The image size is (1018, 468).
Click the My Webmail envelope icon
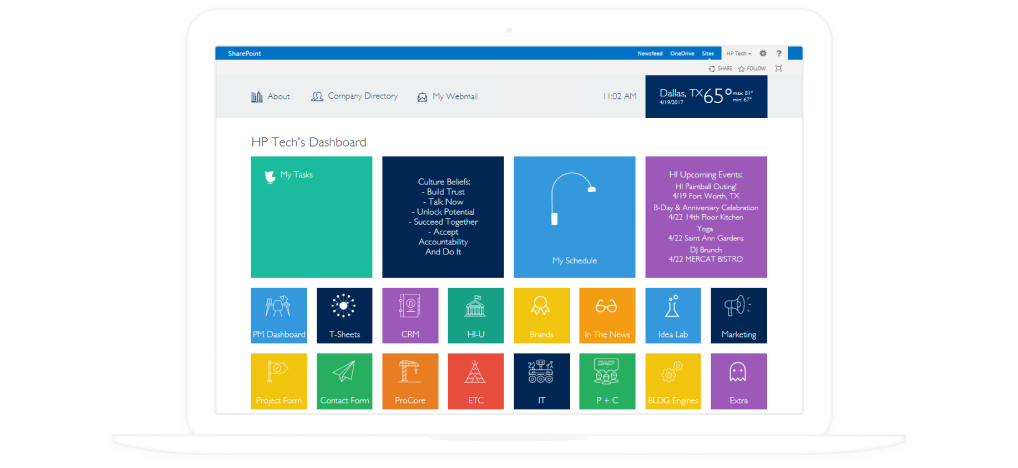click(x=422, y=97)
